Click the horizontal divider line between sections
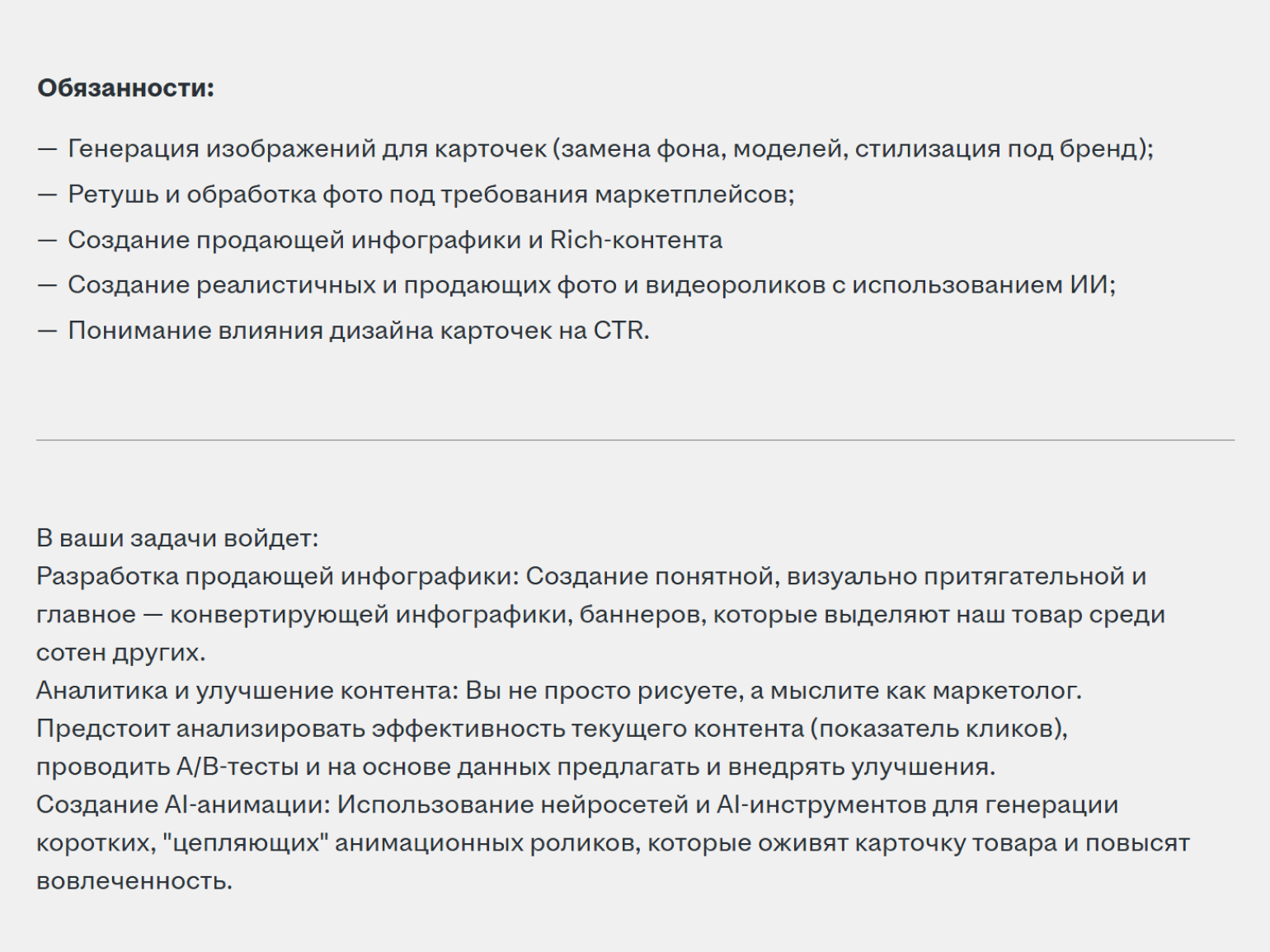The image size is (1270, 952). click(x=635, y=440)
